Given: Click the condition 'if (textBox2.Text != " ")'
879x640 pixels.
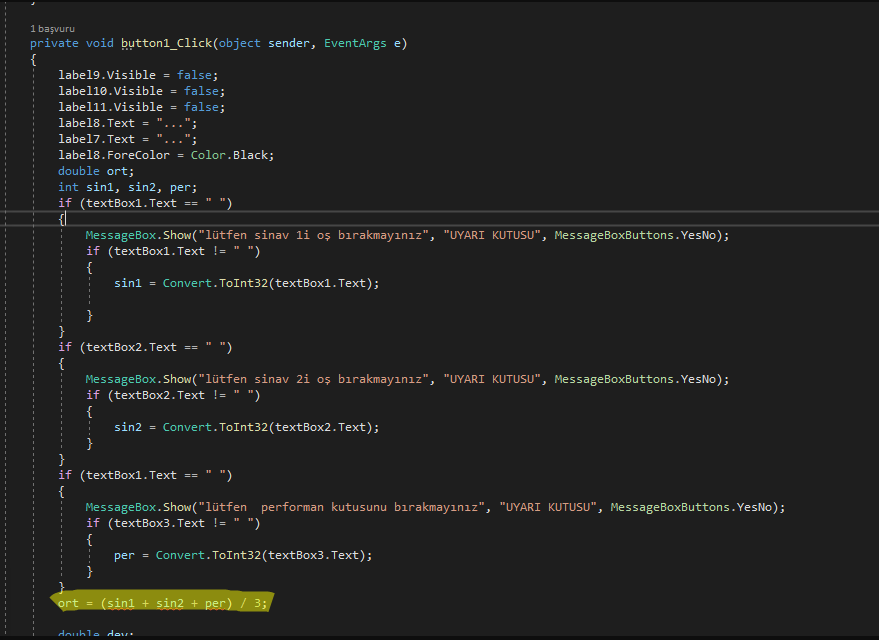Looking at the screenshot, I should [x=173, y=395].
